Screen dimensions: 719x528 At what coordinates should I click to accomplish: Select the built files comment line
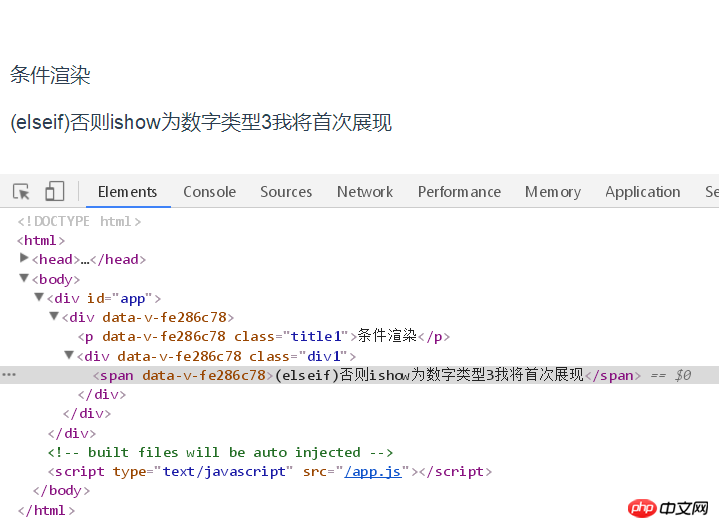(x=221, y=452)
